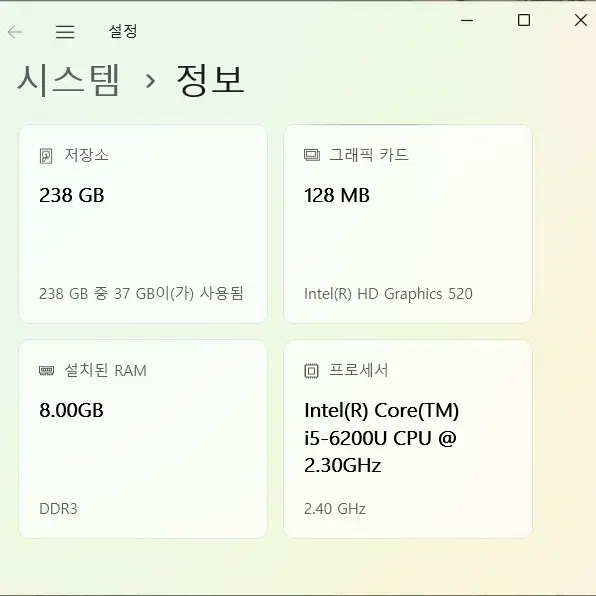Open the 설치된 RAM card

click(143, 439)
